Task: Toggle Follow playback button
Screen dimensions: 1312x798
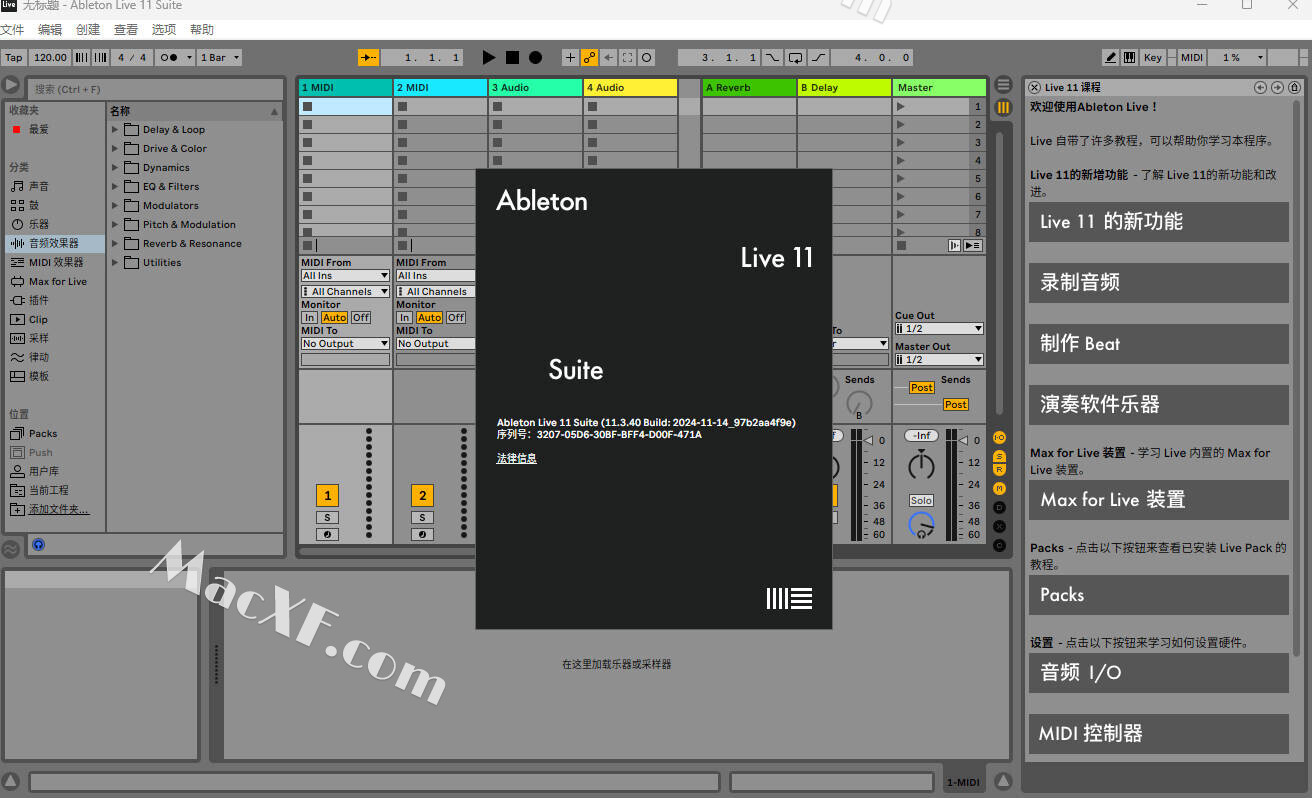Action: tap(369, 58)
